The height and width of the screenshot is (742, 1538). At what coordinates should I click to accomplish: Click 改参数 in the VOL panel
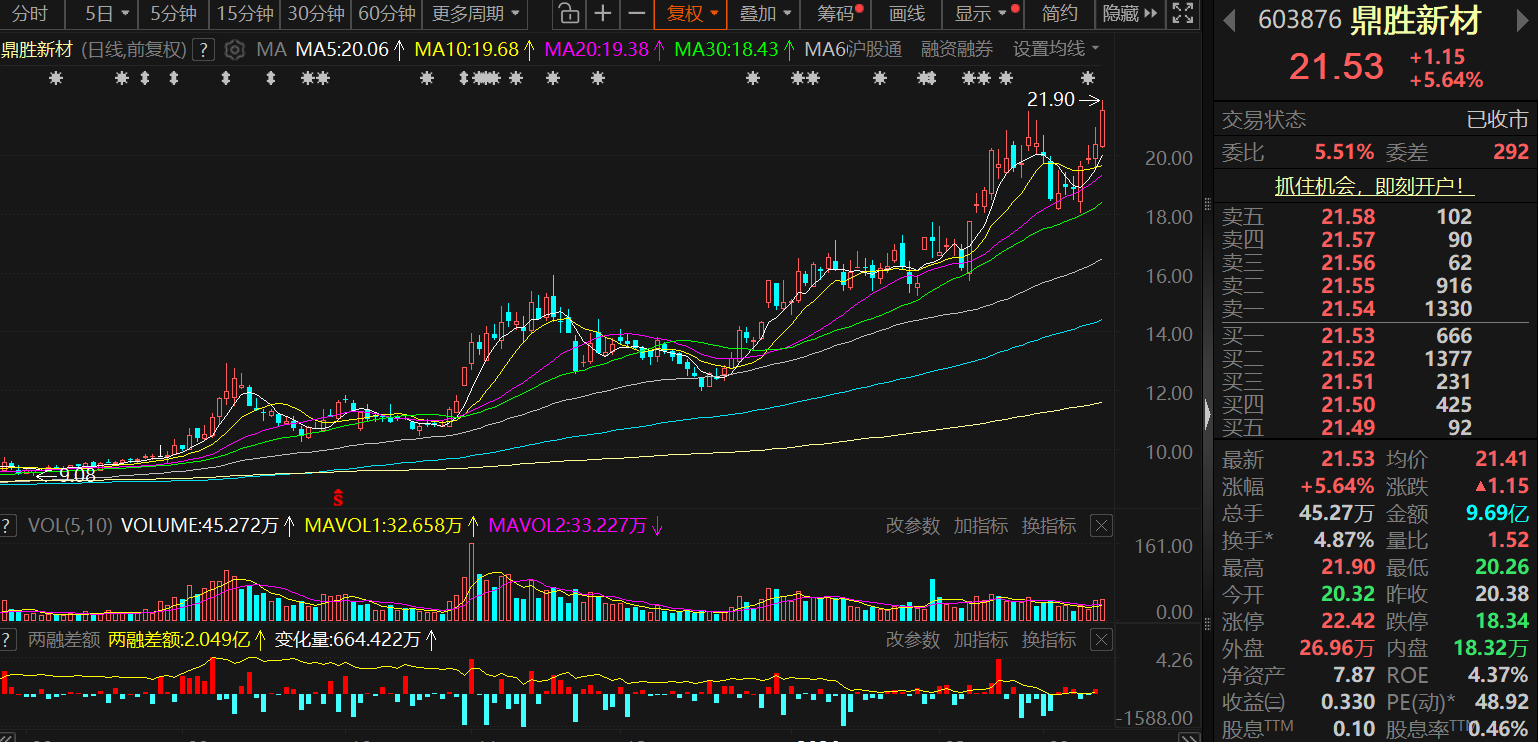coord(913,526)
